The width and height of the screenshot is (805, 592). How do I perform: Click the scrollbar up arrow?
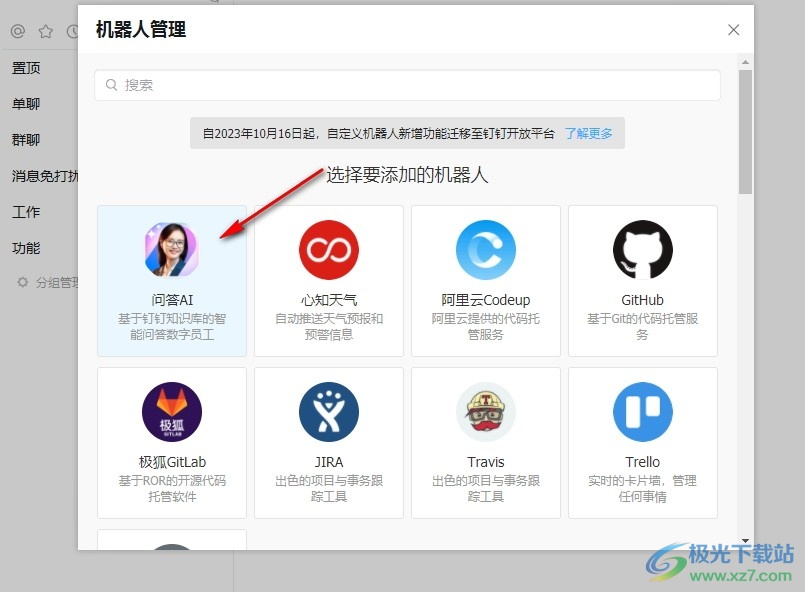point(745,62)
